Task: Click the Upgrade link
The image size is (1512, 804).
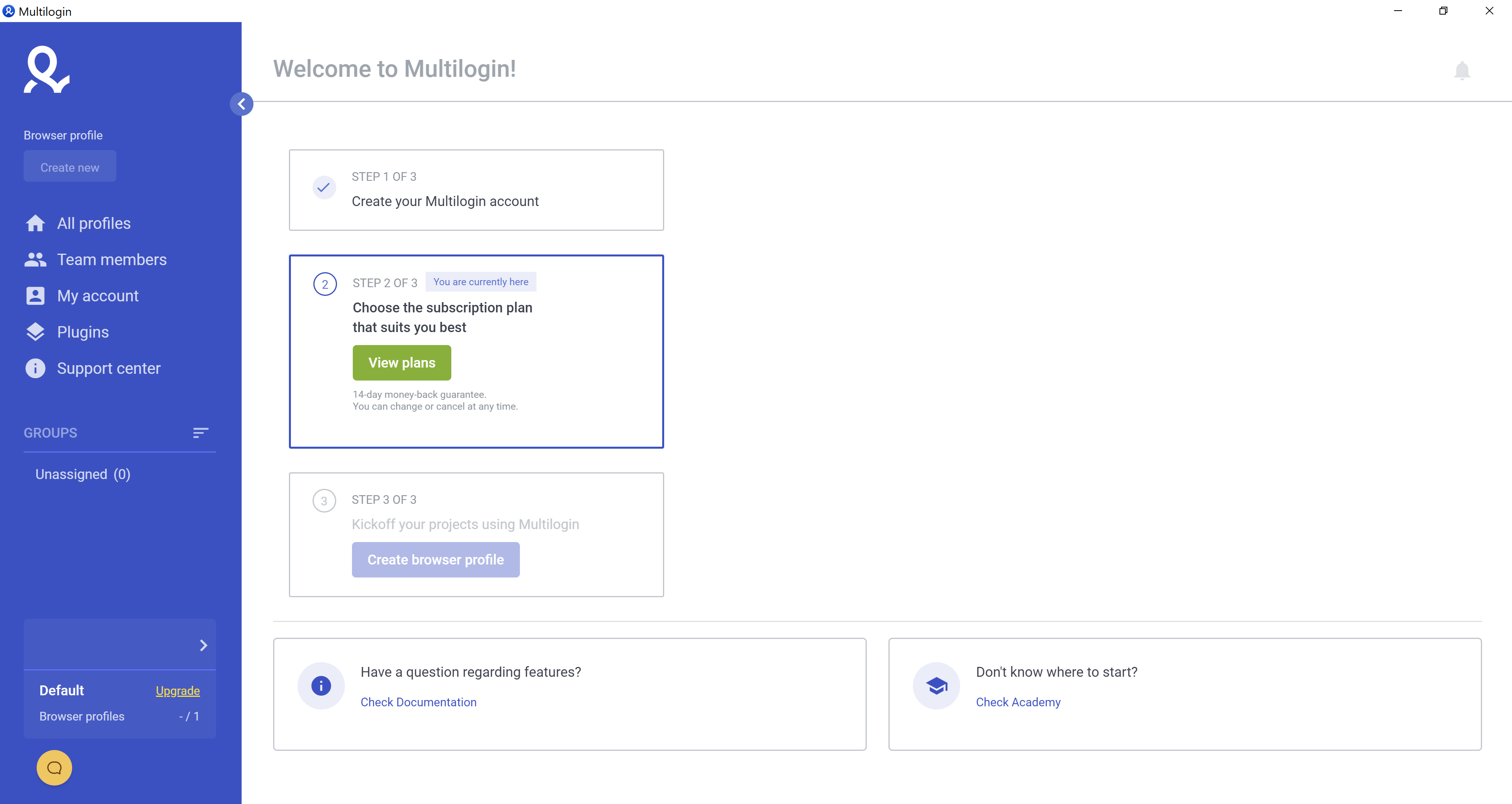Action: [x=178, y=691]
